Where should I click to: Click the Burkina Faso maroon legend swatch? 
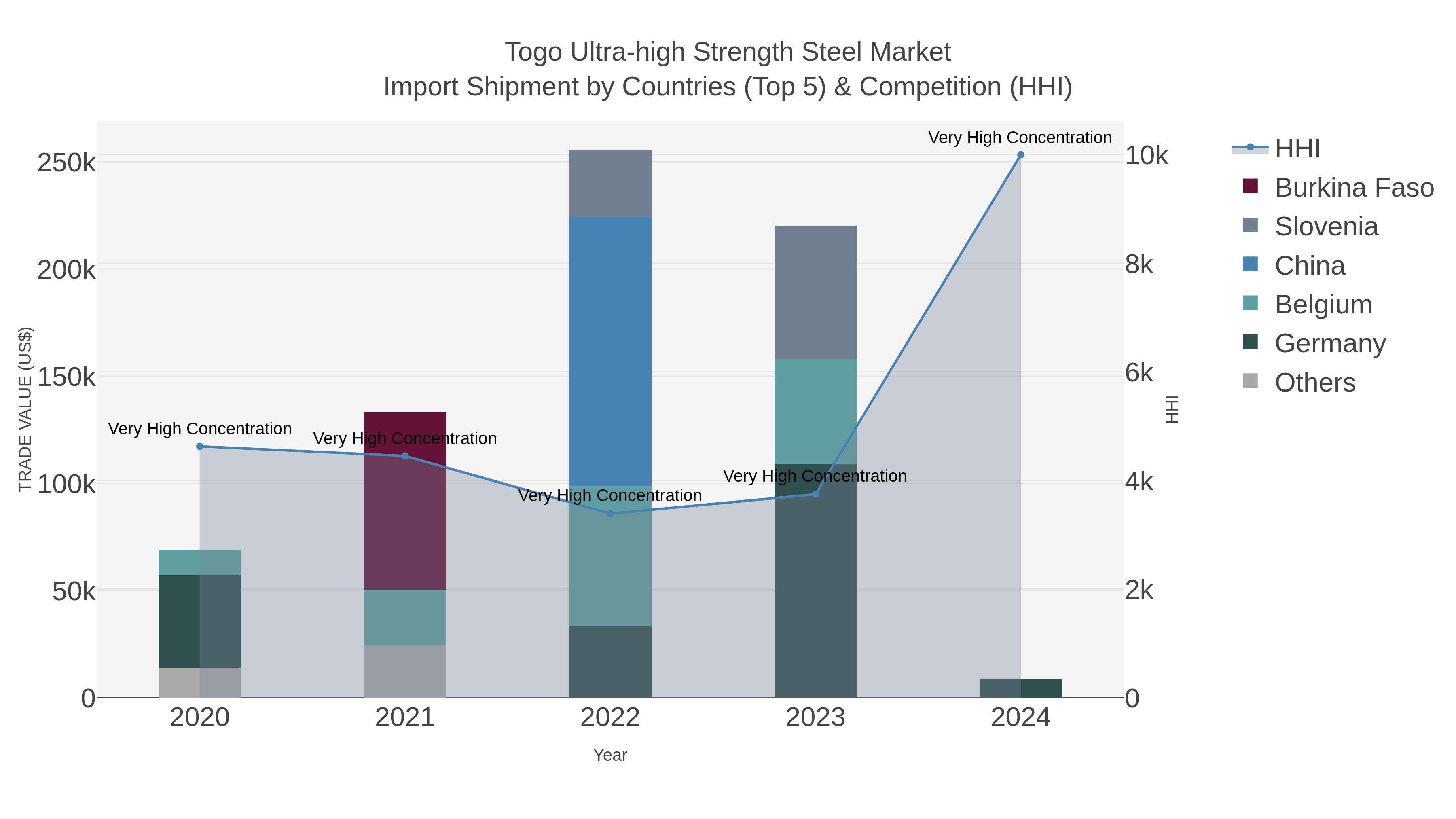(1251, 186)
